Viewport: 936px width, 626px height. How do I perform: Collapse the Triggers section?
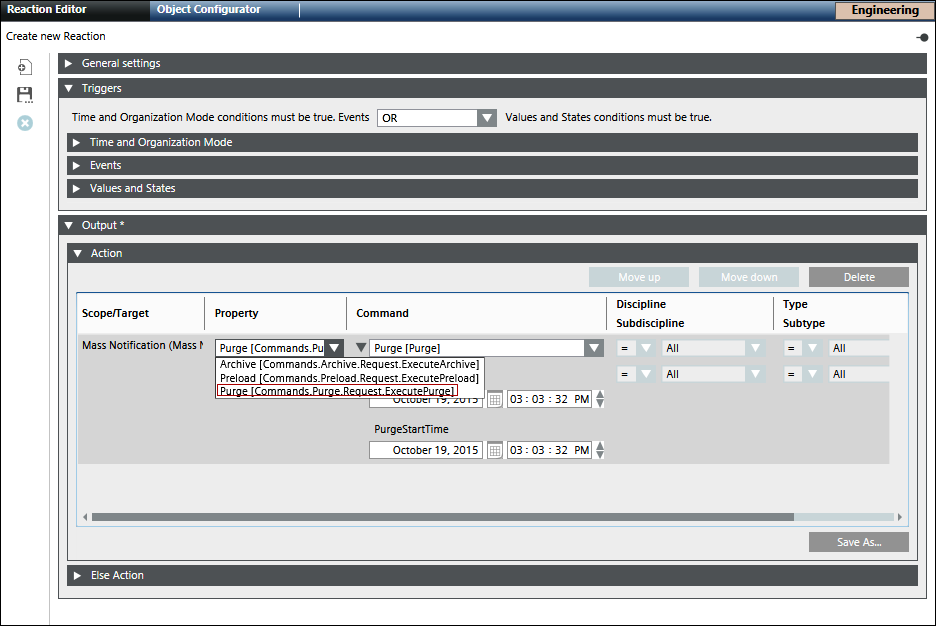69,88
